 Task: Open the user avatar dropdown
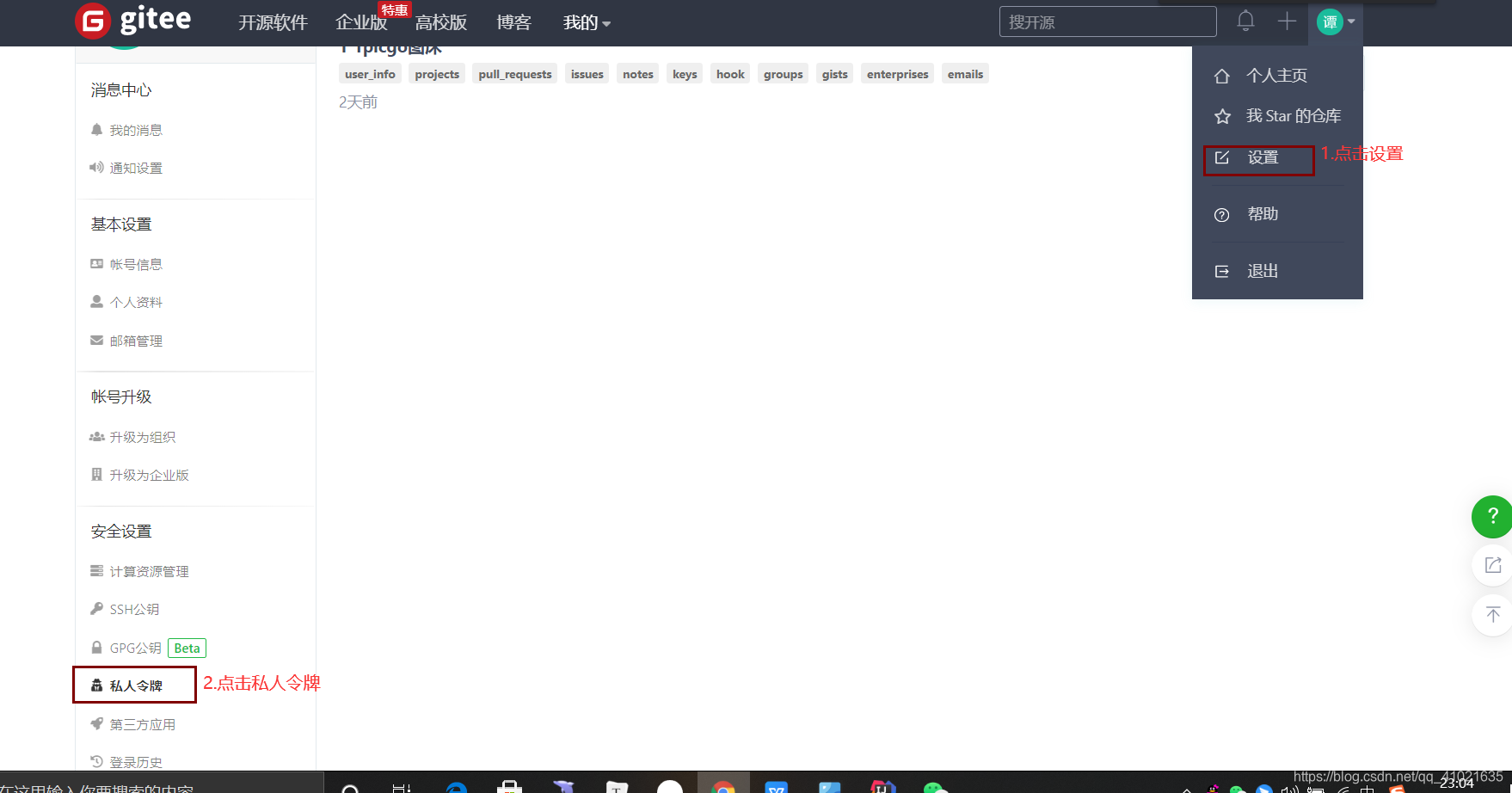(x=1336, y=22)
